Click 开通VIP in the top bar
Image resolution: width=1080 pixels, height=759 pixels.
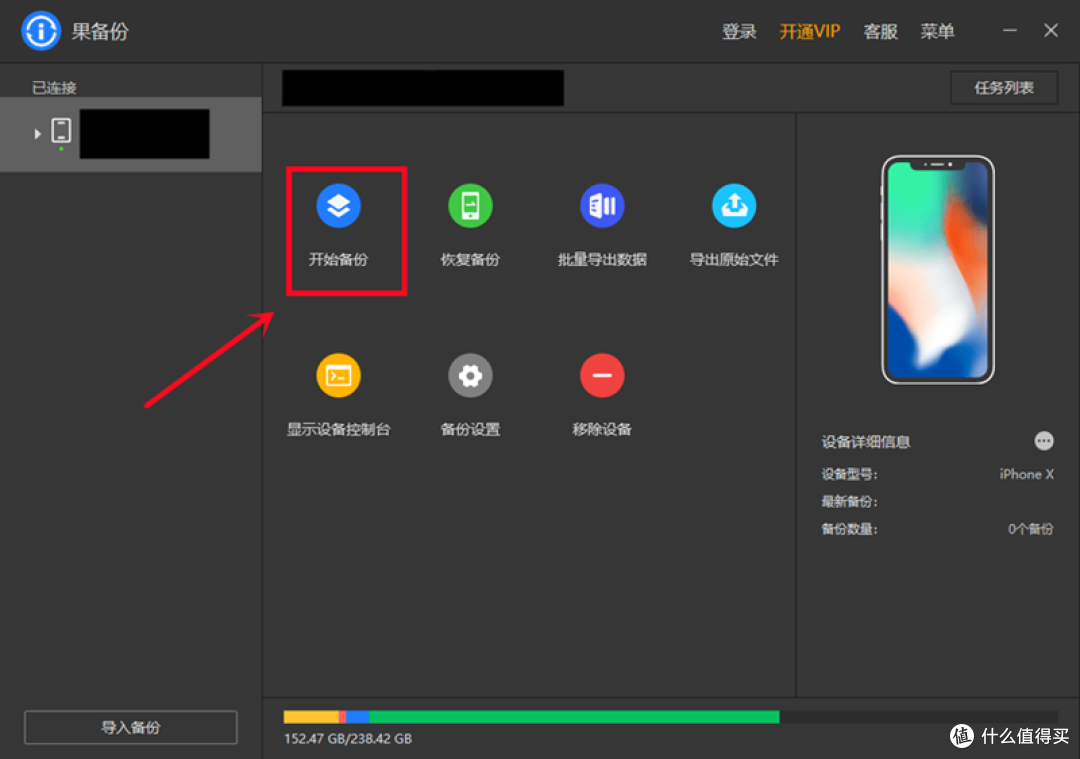809,32
